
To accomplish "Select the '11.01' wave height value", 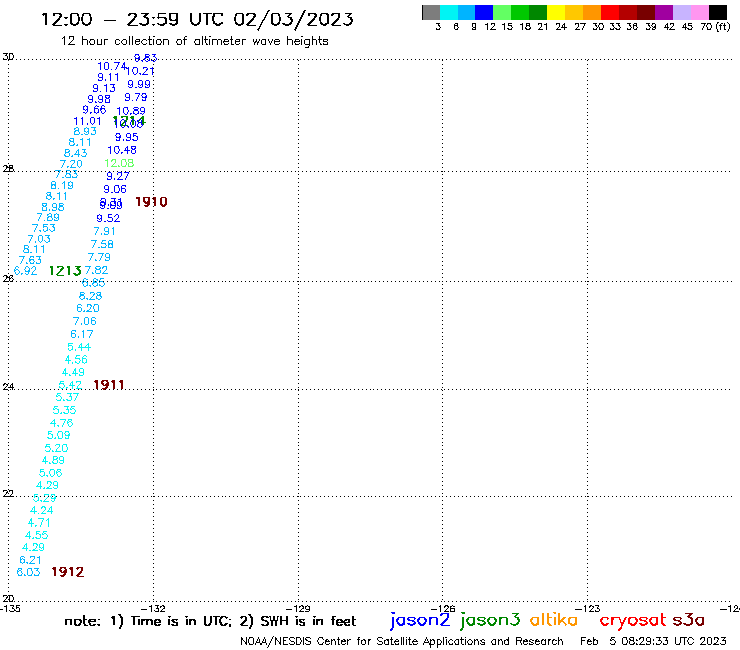I will pyautogui.click(x=87, y=121).
